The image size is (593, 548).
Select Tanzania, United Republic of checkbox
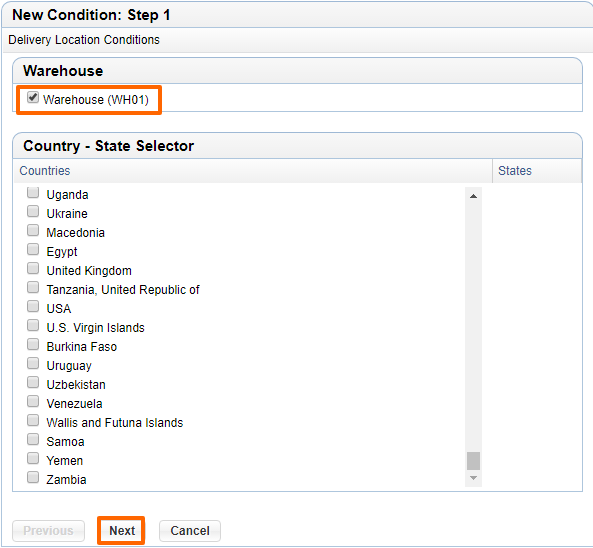click(33, 287)
